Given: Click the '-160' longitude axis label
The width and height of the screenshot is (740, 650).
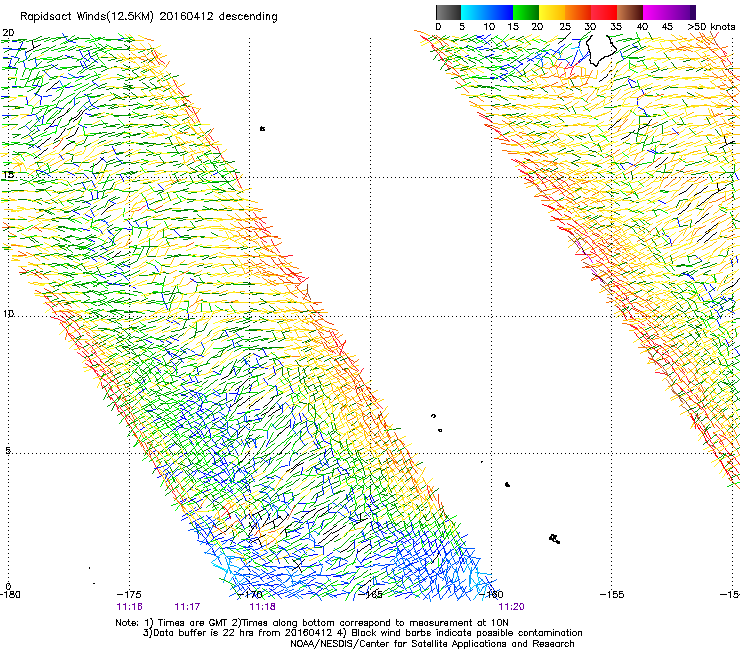Looking at the screenshot, I should coord(491,594).
